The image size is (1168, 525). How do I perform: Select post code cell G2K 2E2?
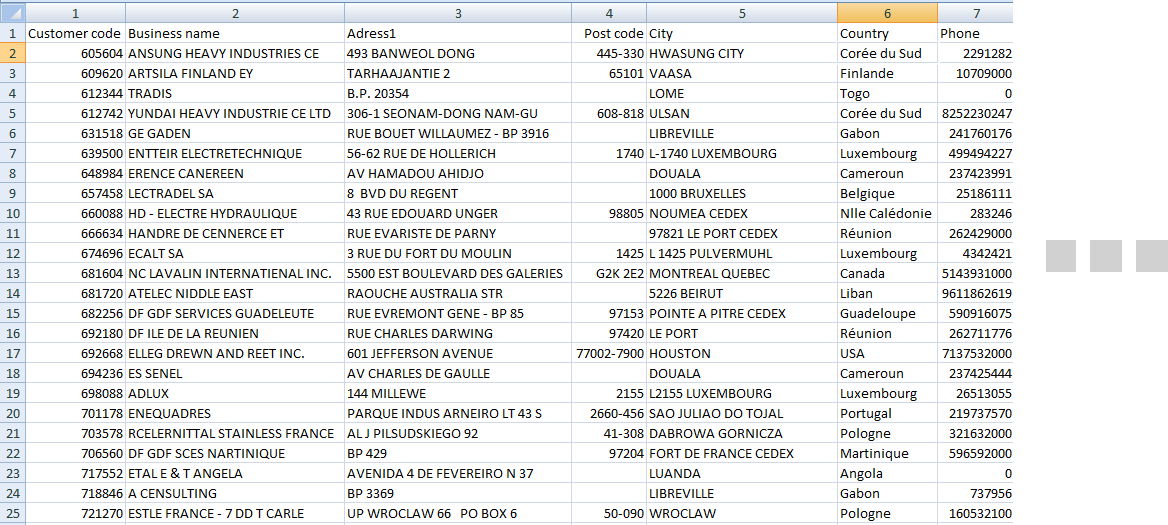[609, 273]
